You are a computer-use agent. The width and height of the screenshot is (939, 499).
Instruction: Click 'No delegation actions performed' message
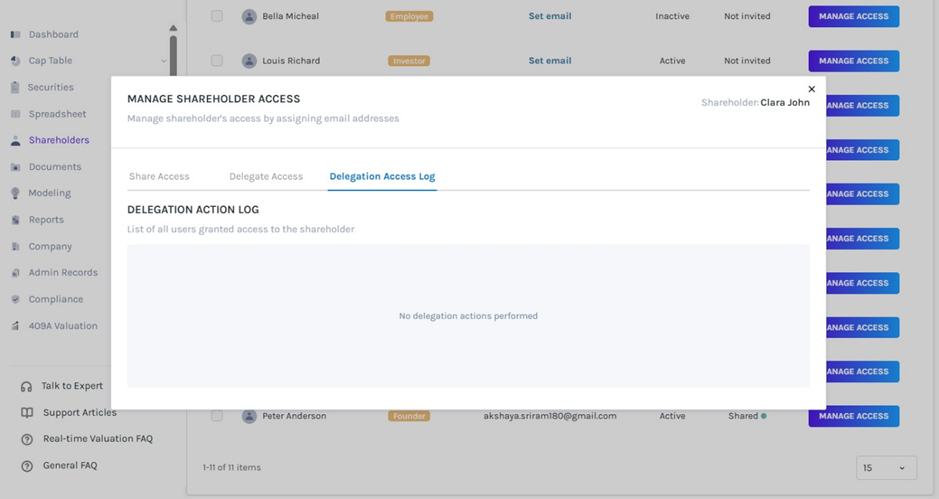coord(468,316)
